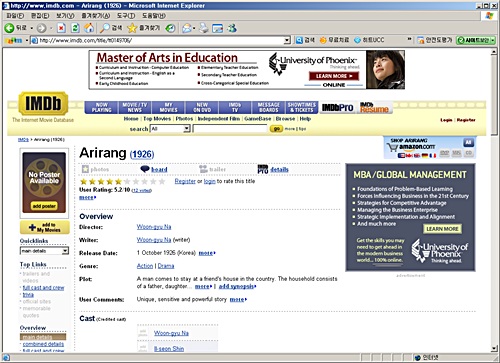Click the browser URL address field
Image resolution: width=500 pixels, height=363 pixels.
click(161, 40)
